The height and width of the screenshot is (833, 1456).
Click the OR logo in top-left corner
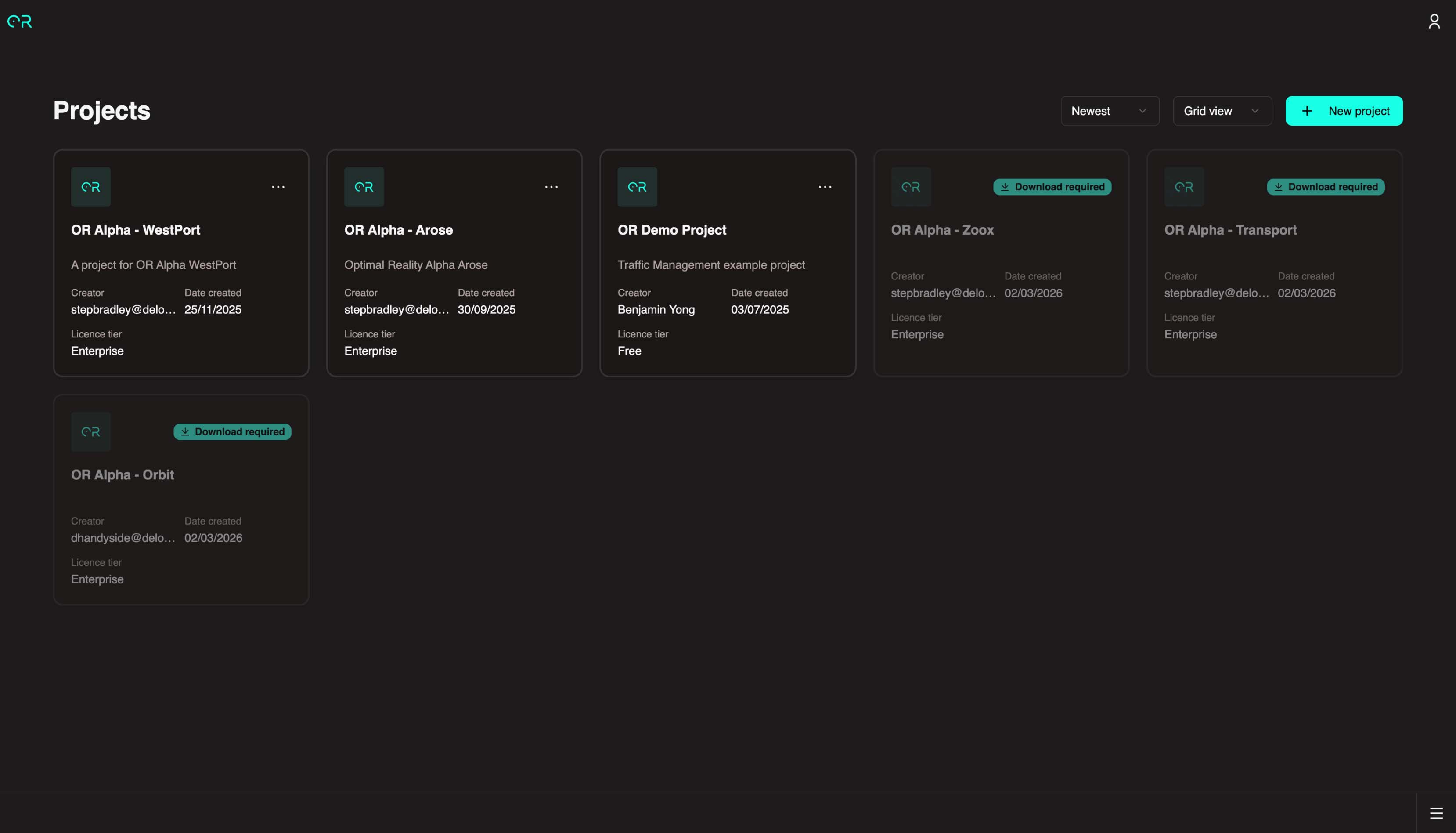[x=19, y=22]
